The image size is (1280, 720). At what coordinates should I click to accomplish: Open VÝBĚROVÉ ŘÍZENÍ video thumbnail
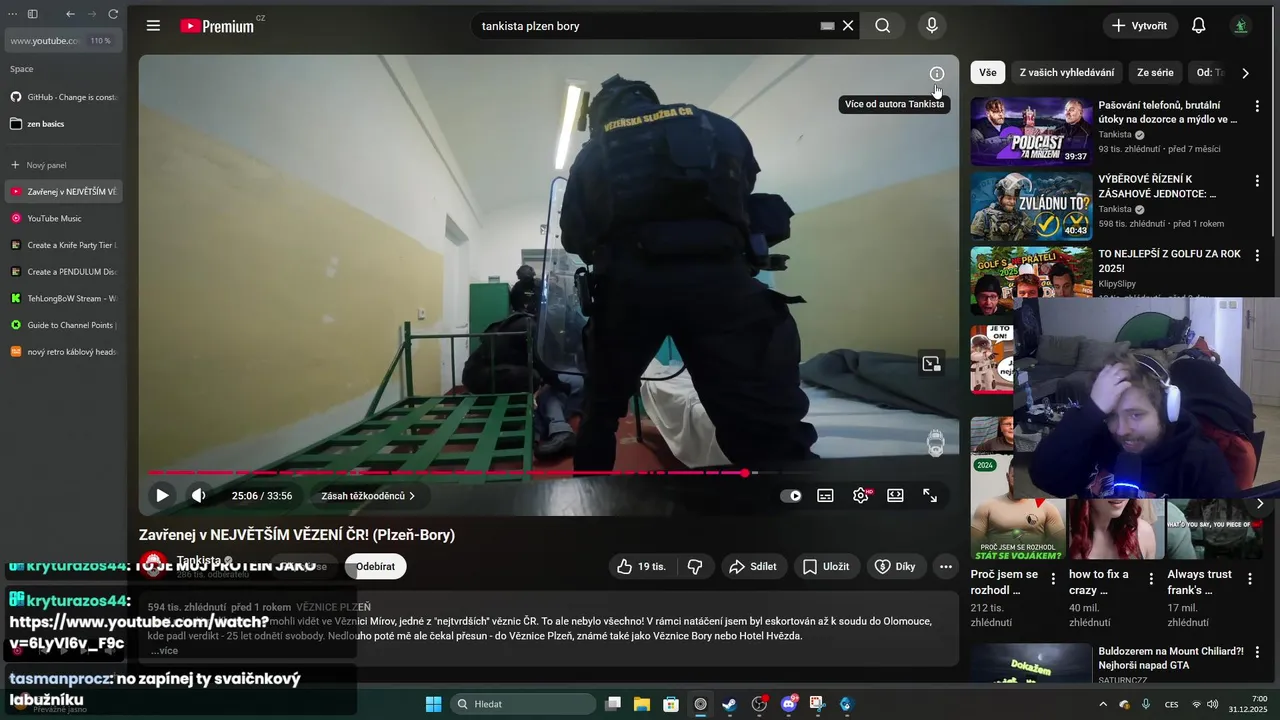coord(1031,206)
